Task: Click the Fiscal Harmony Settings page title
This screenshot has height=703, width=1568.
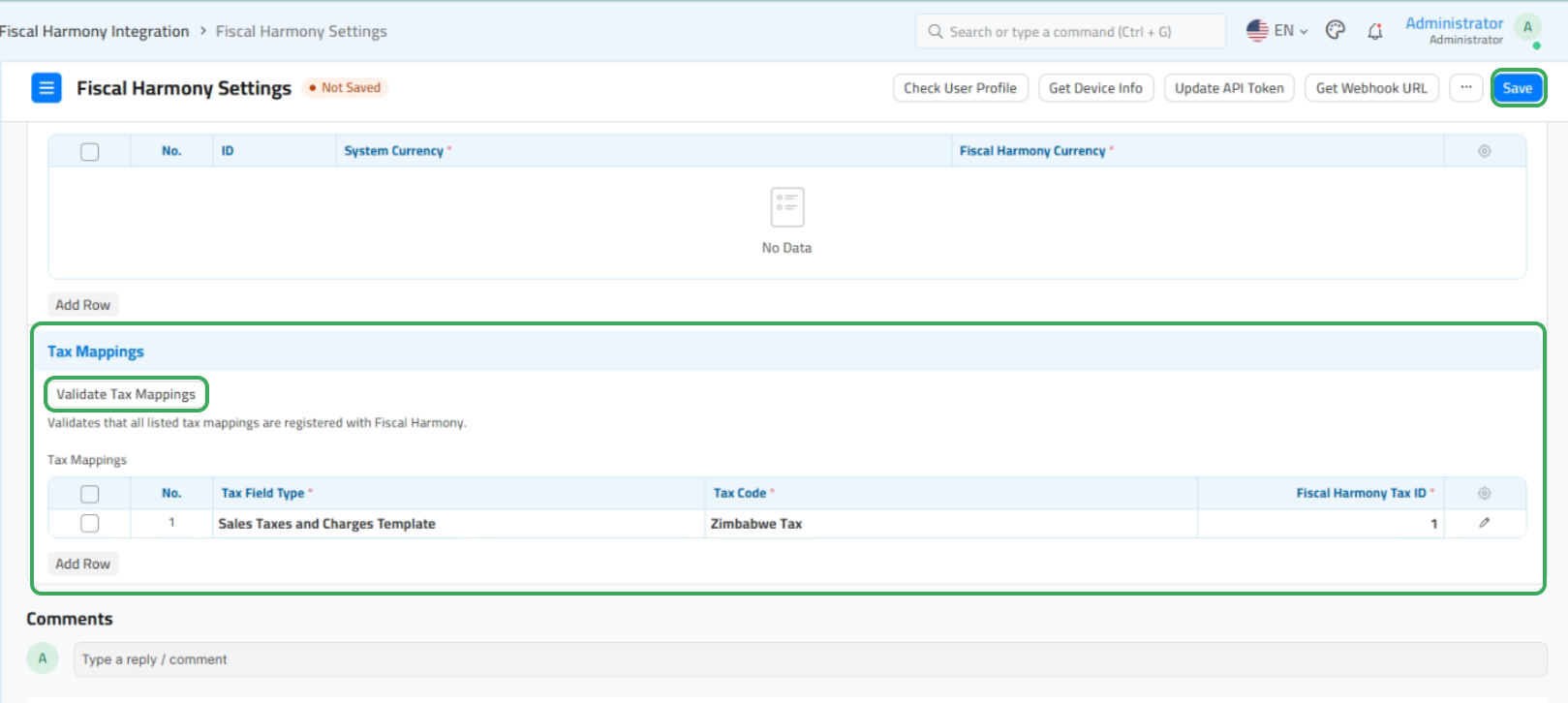Action: [184, 88]
